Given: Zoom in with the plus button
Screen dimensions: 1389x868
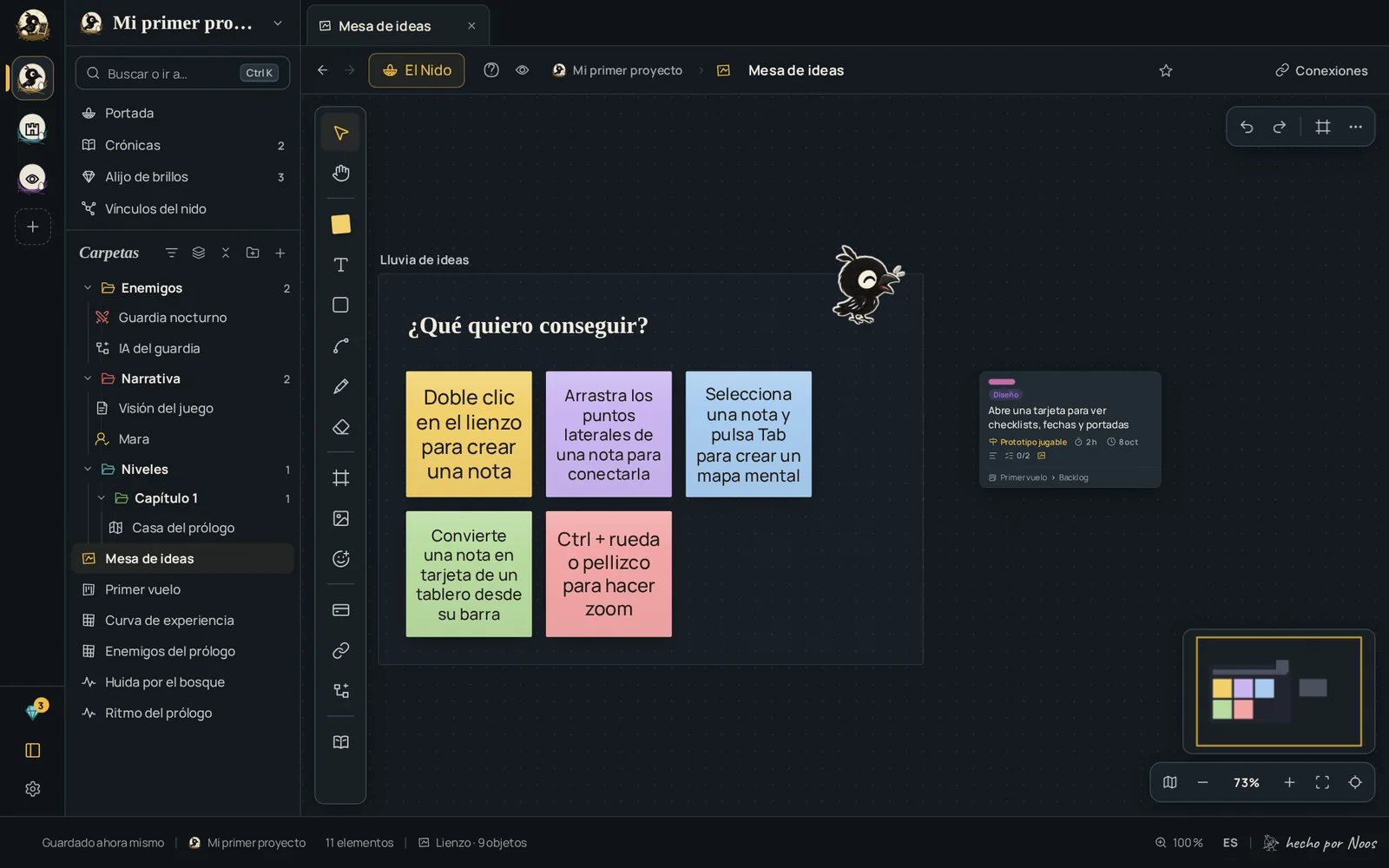Looking at the screenshot, I should [x=1289, y=782].
